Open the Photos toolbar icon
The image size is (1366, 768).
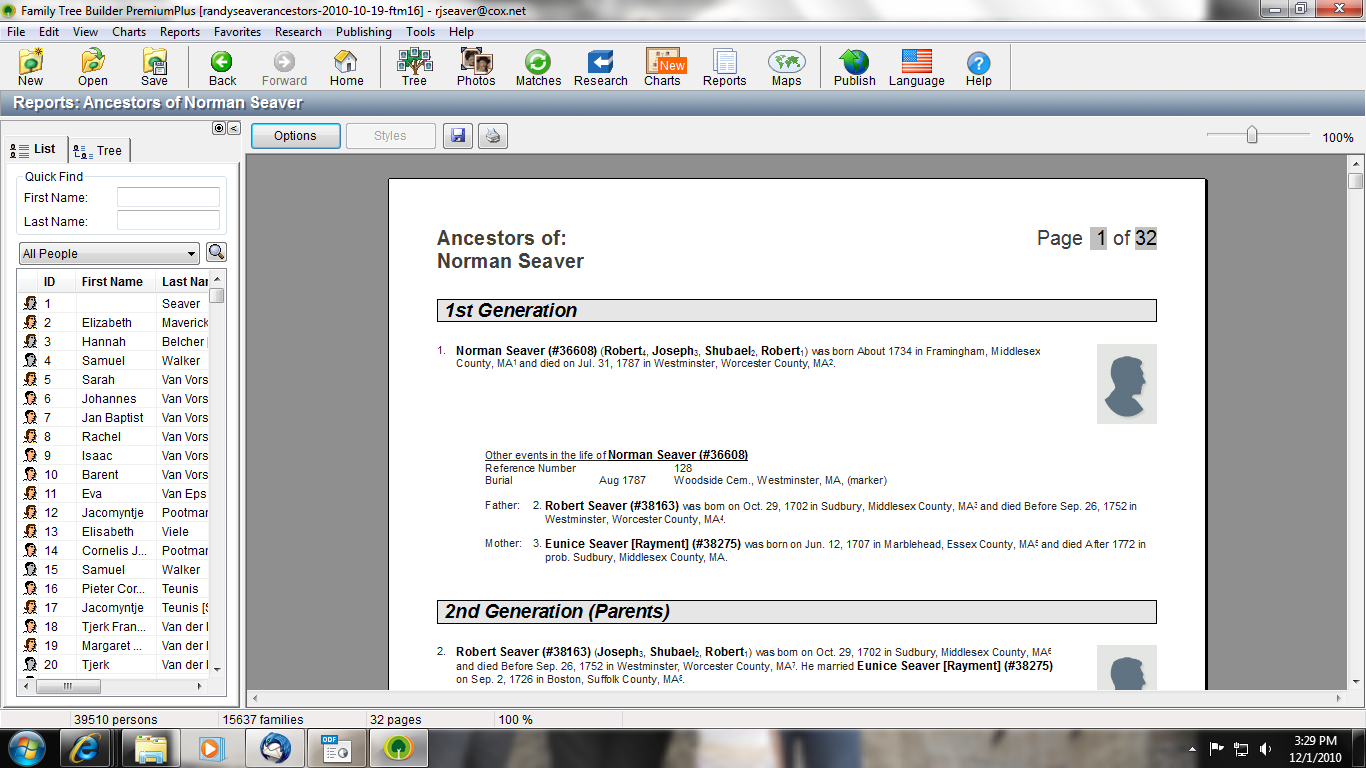(x=476, y=67)
